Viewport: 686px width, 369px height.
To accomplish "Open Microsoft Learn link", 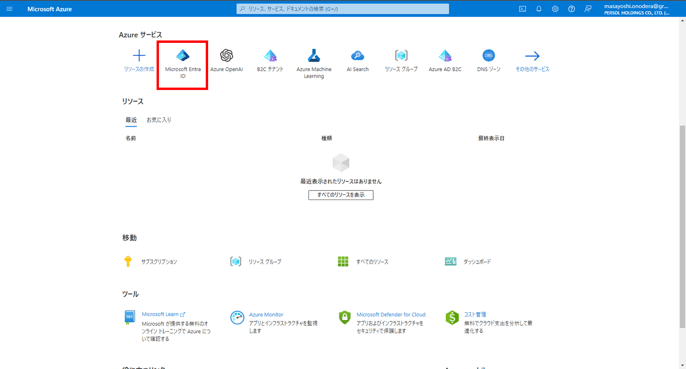I will [163, 314].
